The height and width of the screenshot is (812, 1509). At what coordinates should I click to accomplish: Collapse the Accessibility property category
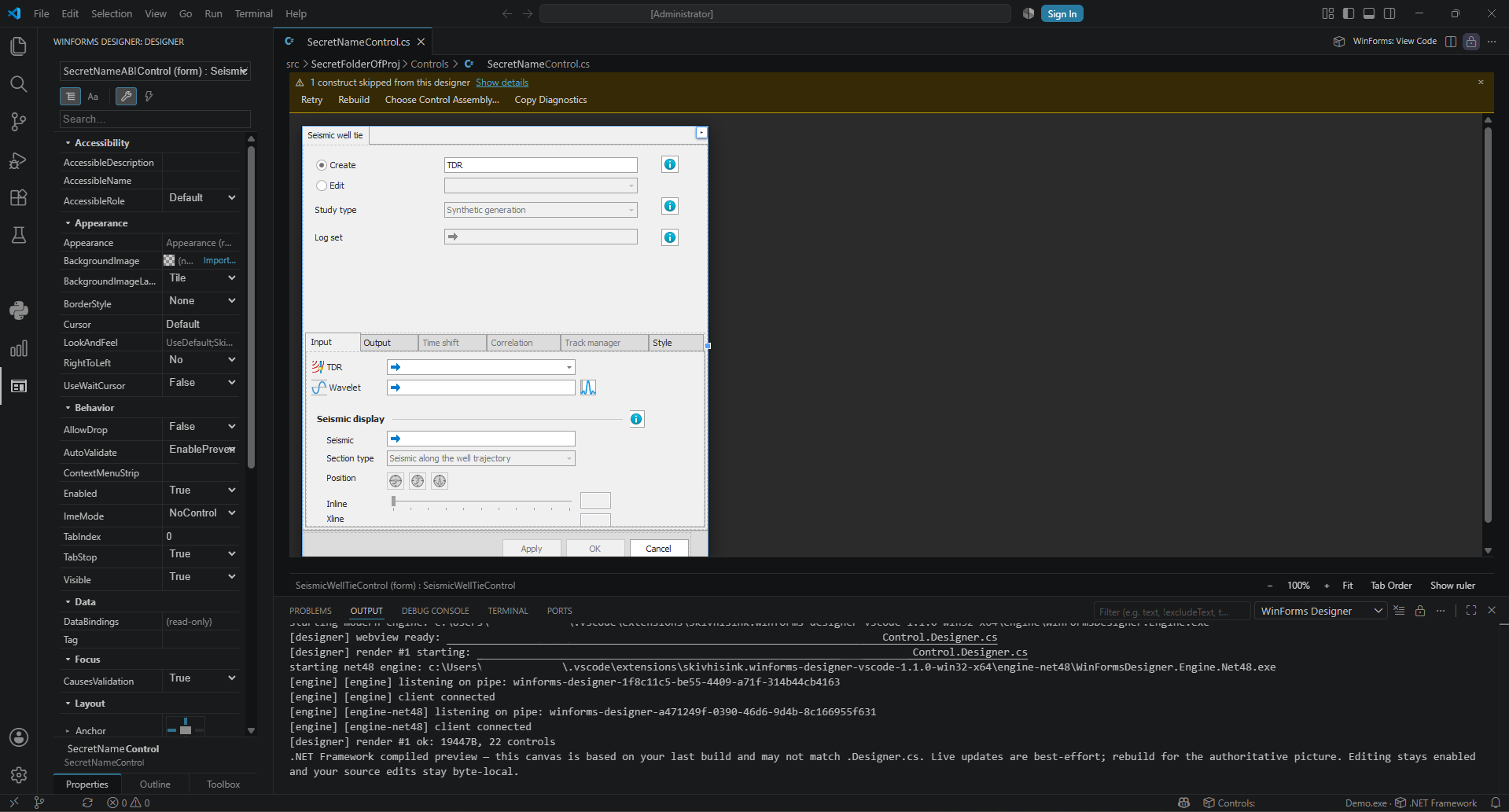[x=68, y=143]
